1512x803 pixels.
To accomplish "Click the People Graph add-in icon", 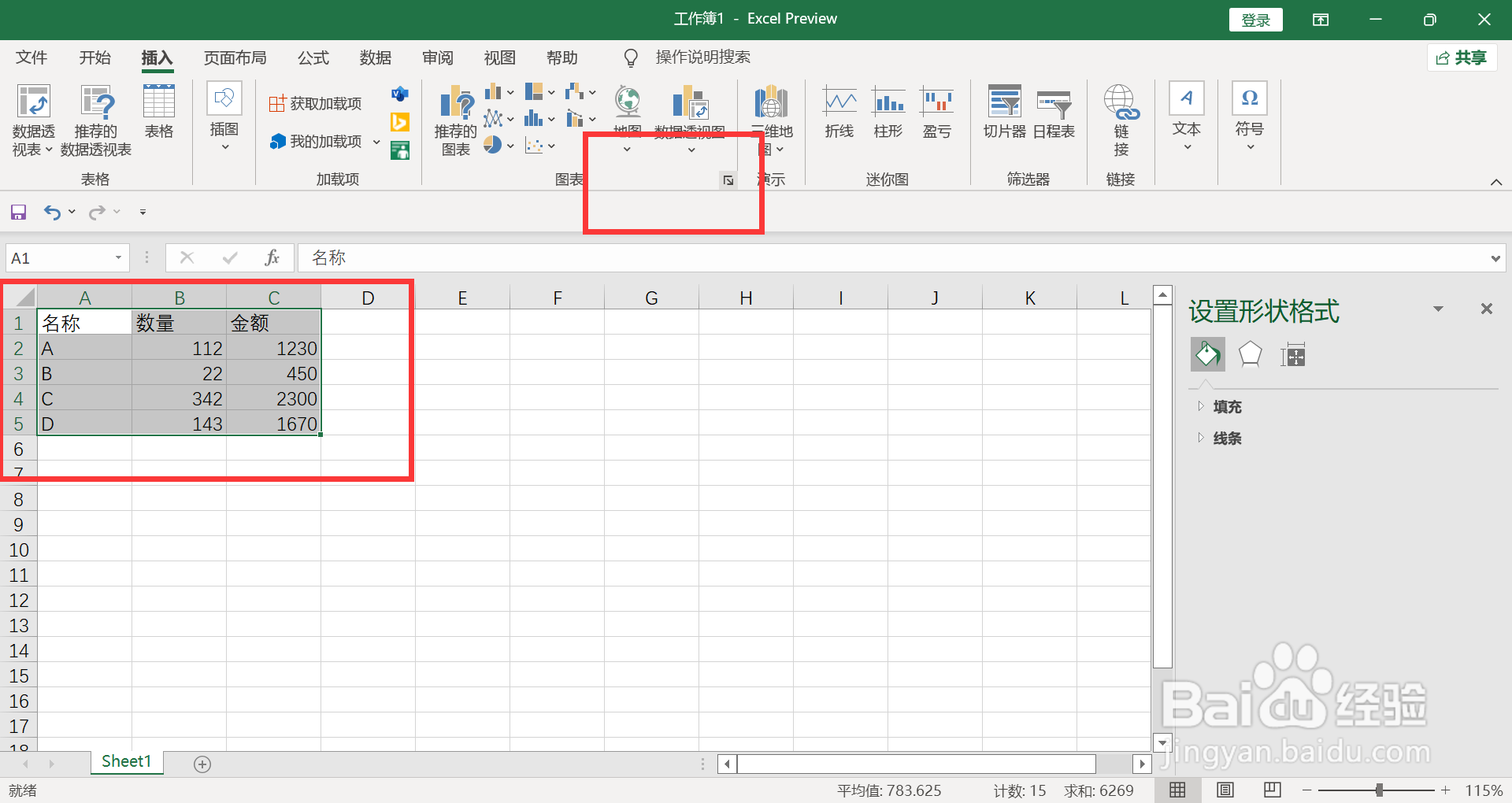I will tap(400, 150).
